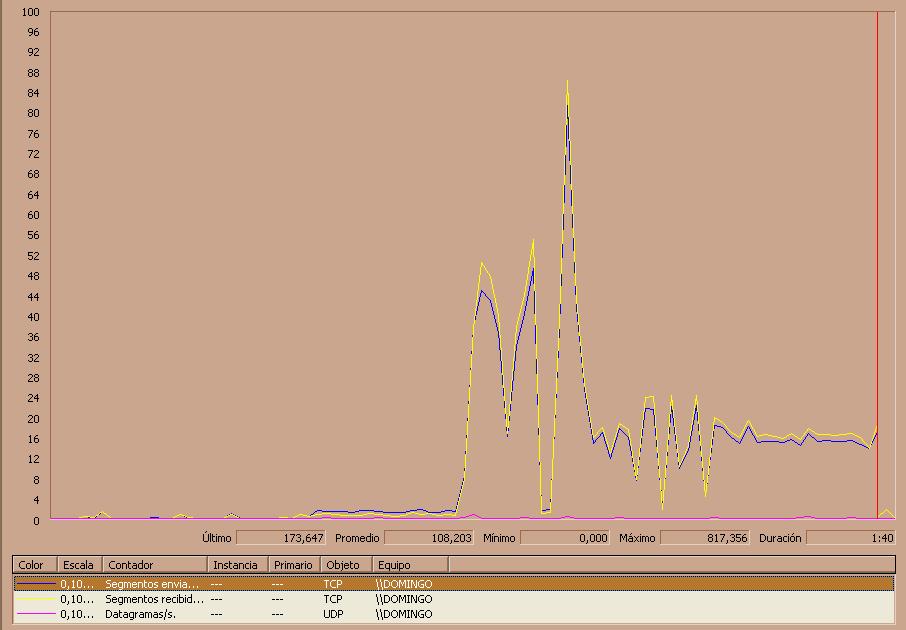Click the Duración value field
The width and height of the screenshot is (906, 630).
coord(851,538)
